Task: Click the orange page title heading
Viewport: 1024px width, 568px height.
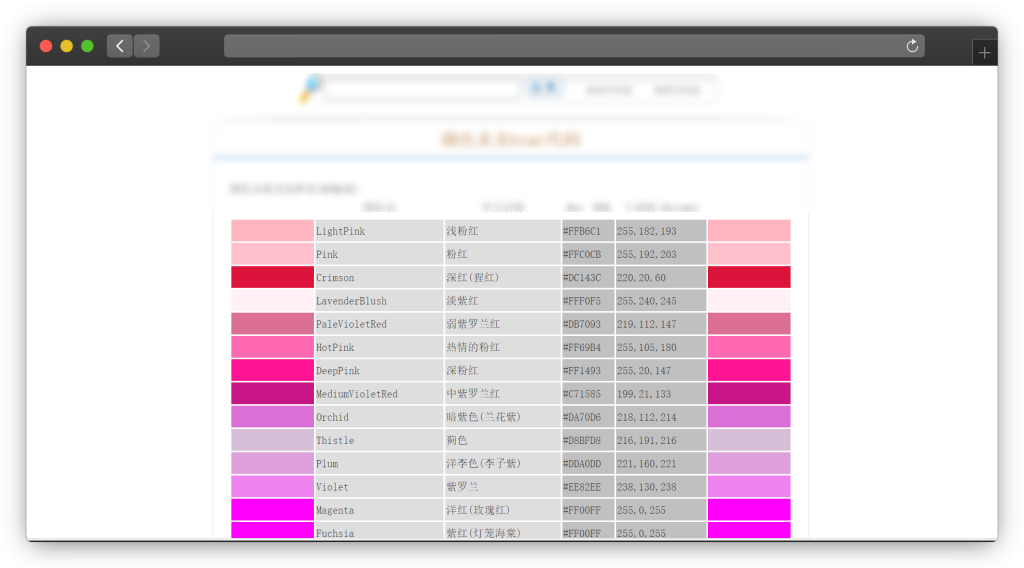Action: 511,140
